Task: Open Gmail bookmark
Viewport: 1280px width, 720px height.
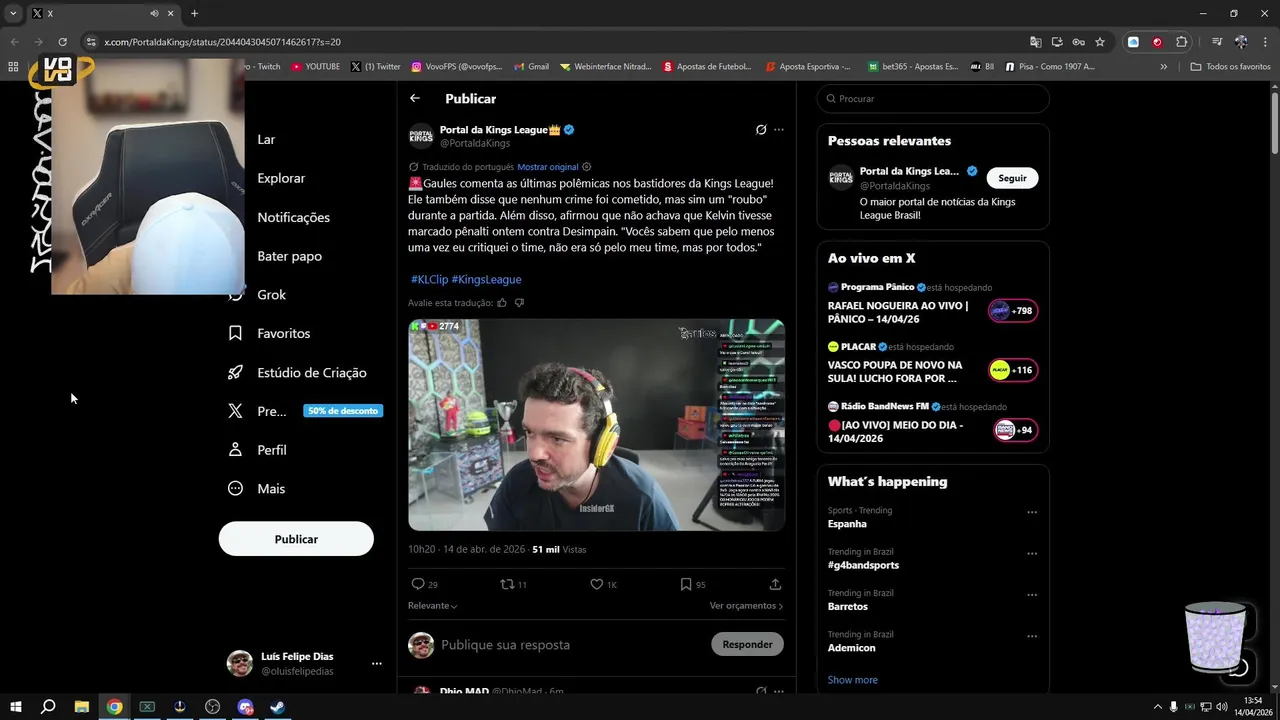Action: (x=531, y=67)
